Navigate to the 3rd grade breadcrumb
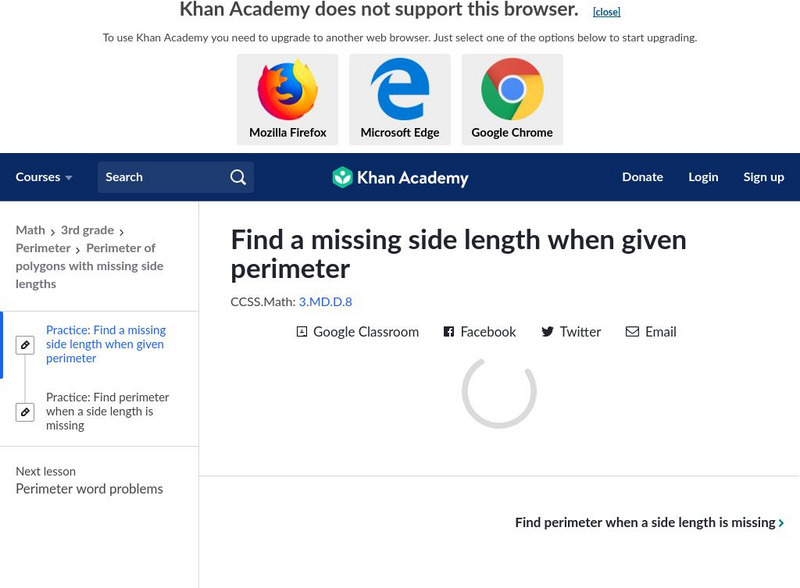This screenshot has width=800, height=588. click(87, 230)
